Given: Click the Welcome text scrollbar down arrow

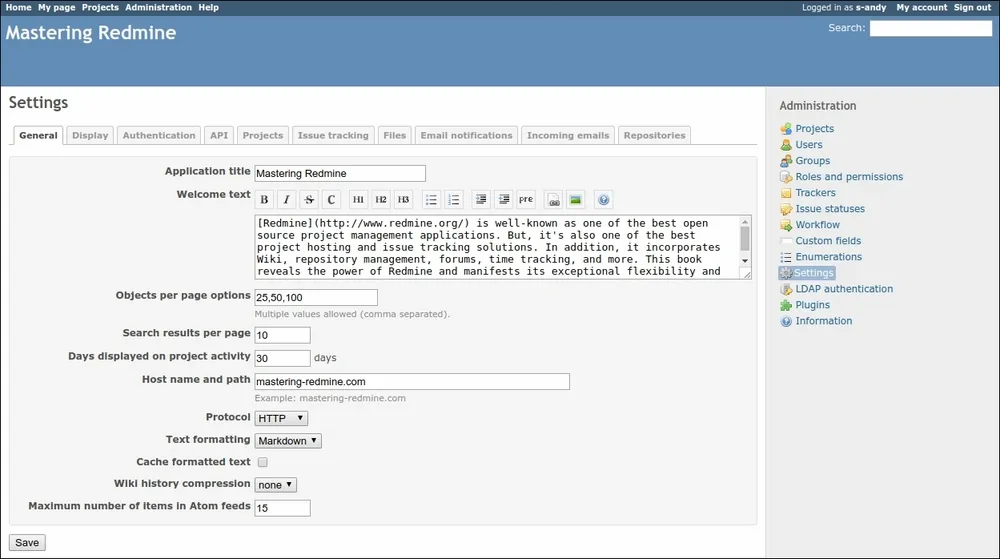Looking at the screenshot, I should coord(744,261).
